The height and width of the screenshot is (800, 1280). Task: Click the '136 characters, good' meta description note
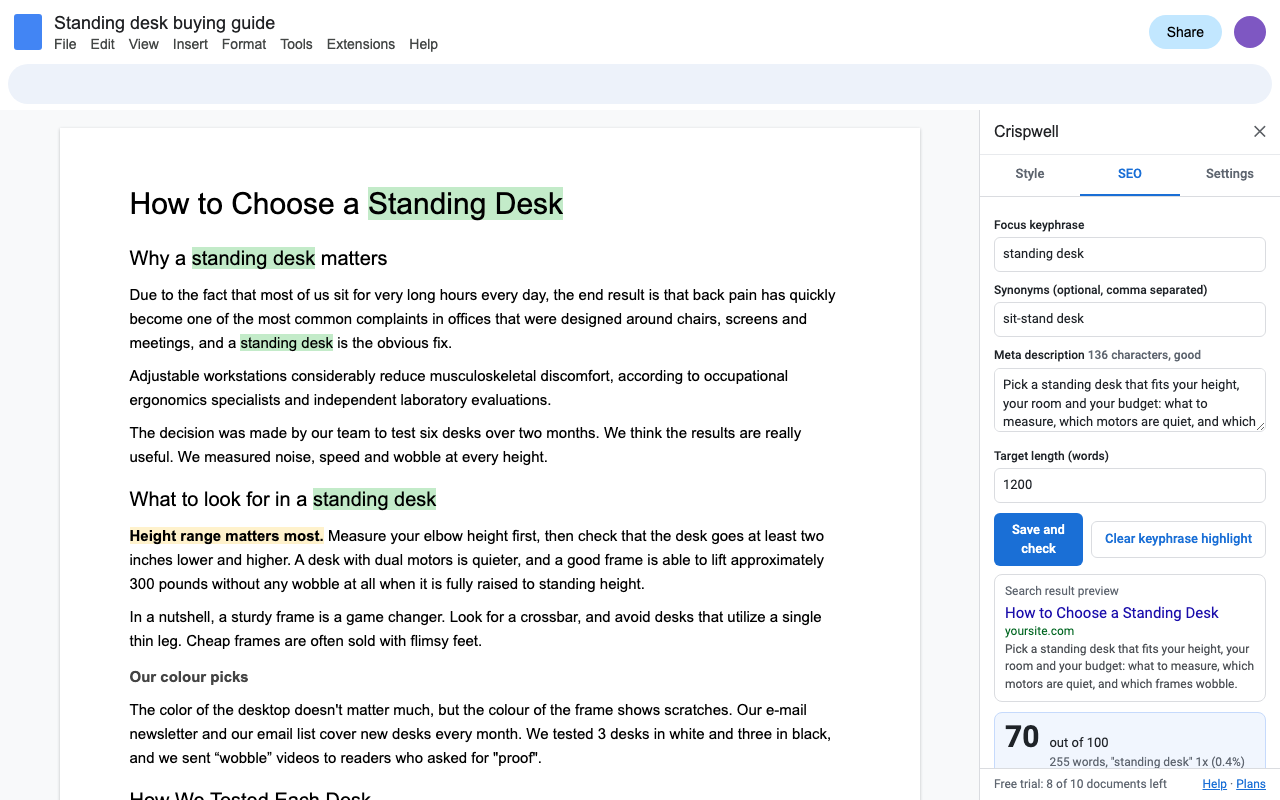[1144, 355]
